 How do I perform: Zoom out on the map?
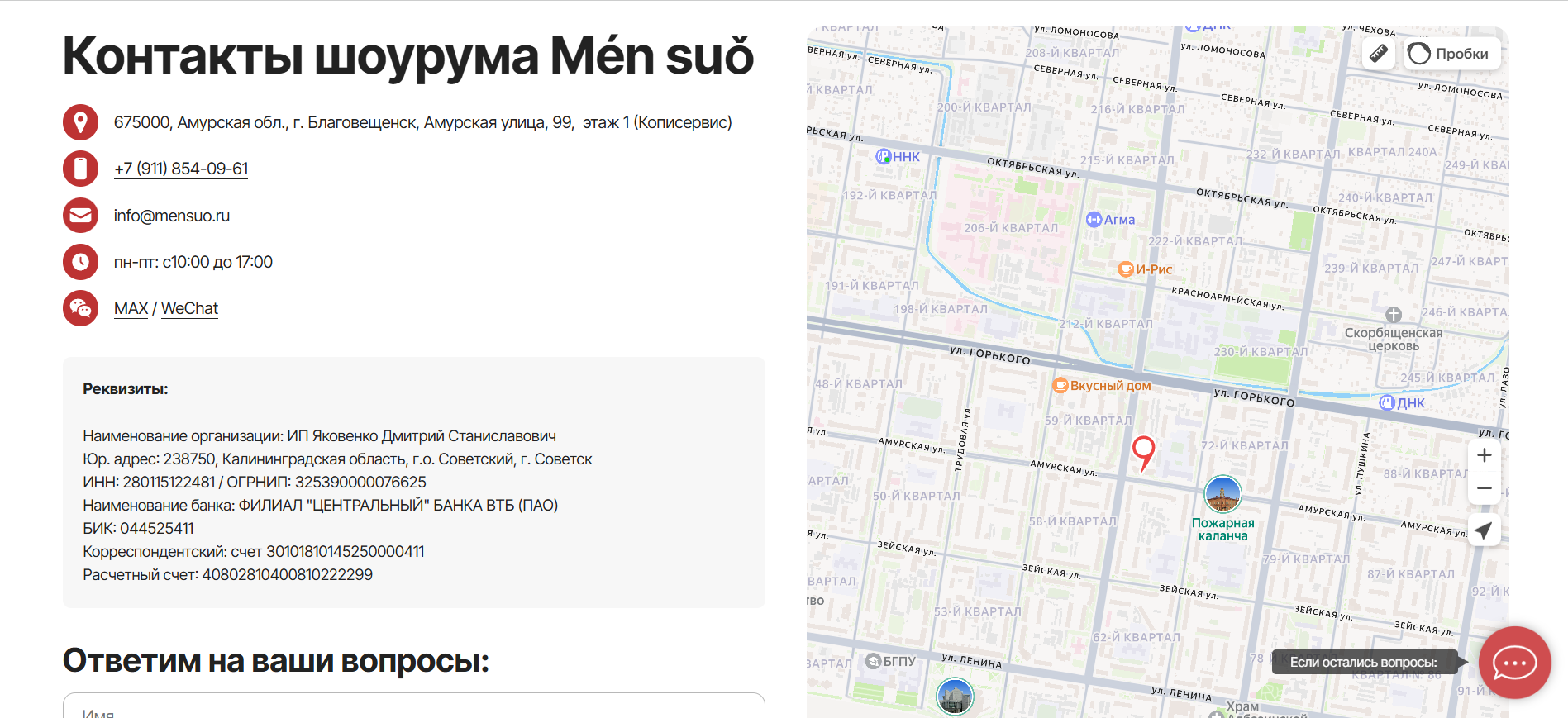(x=1484, y=488)
